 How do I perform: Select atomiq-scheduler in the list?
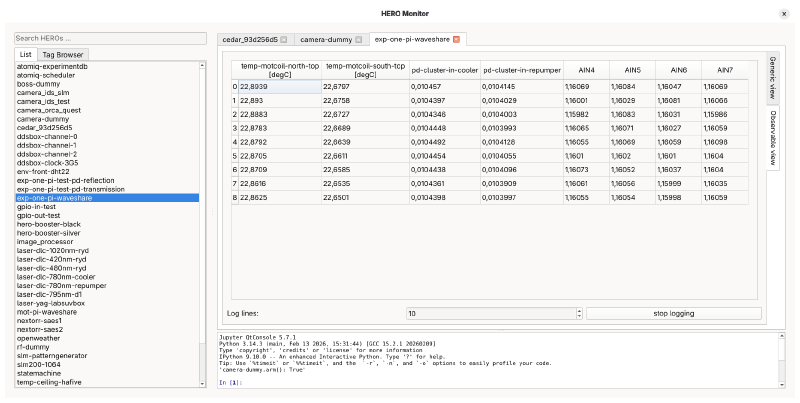tap(107, 75)
